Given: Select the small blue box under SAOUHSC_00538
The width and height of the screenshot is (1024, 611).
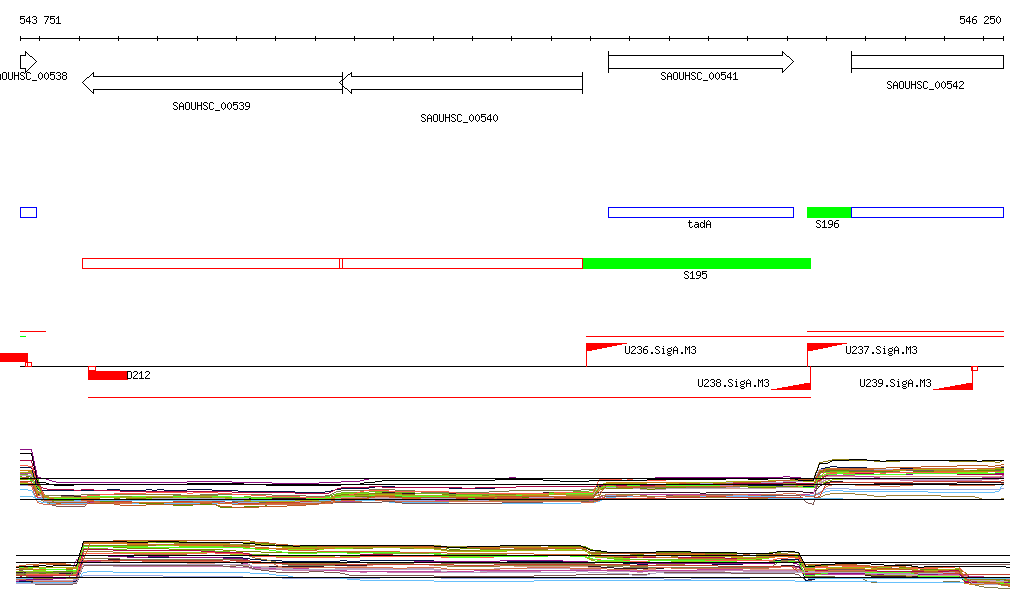Looking at the screenshot, I should click(x=28, y=212).
